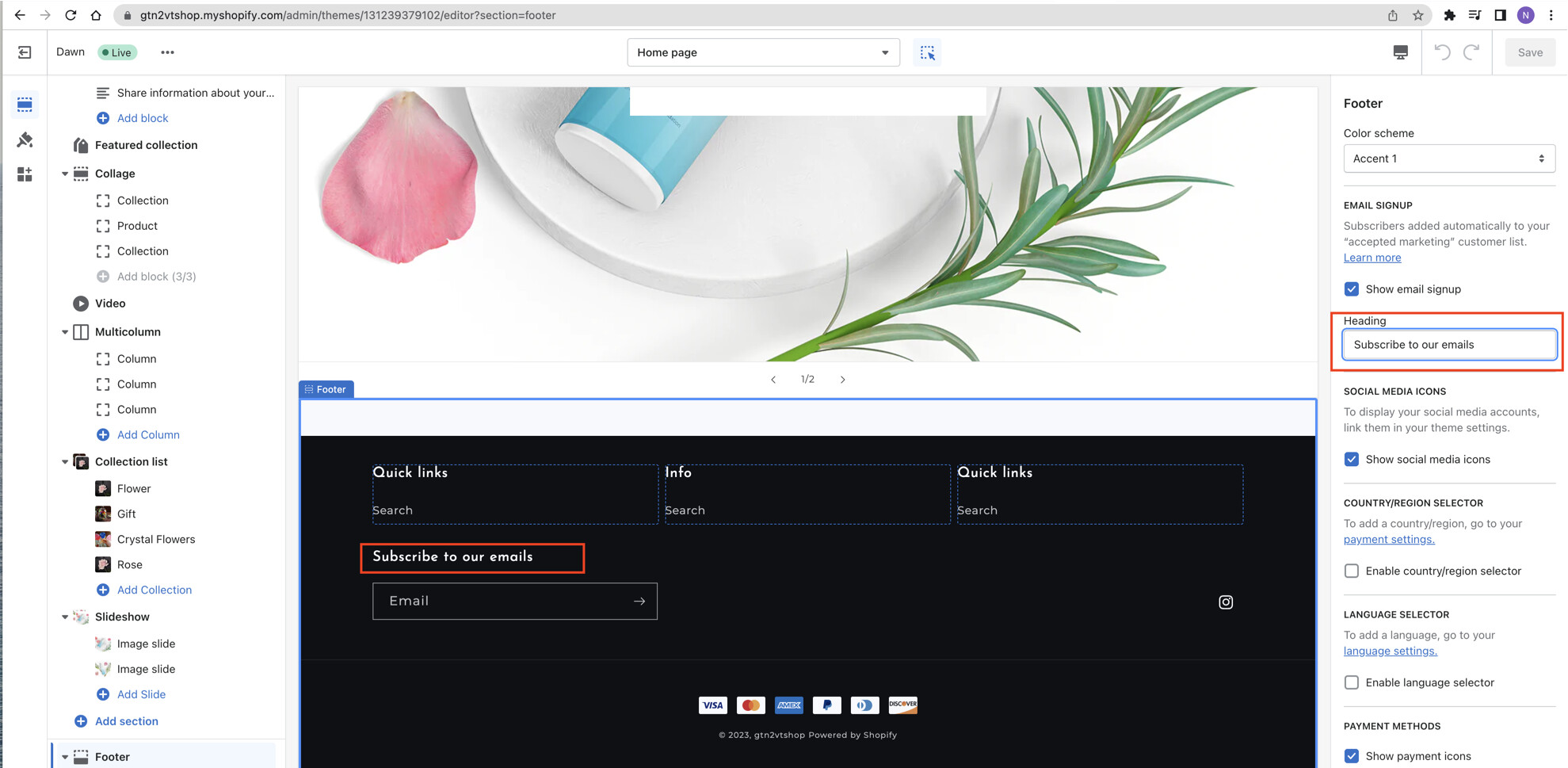Enable country/region selector checkbox
The height and width of the screenshot is (768, 1568).
(x=1352, y=571)
